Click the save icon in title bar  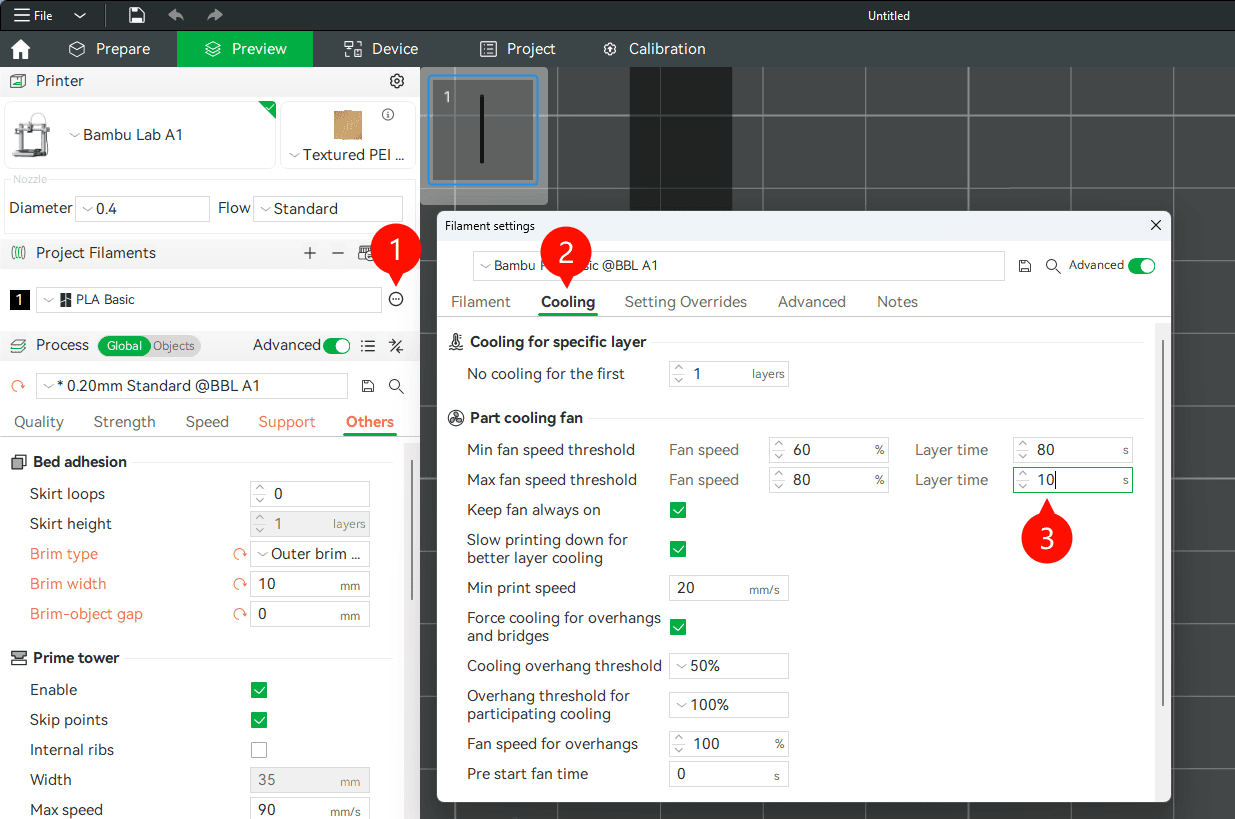137,15
